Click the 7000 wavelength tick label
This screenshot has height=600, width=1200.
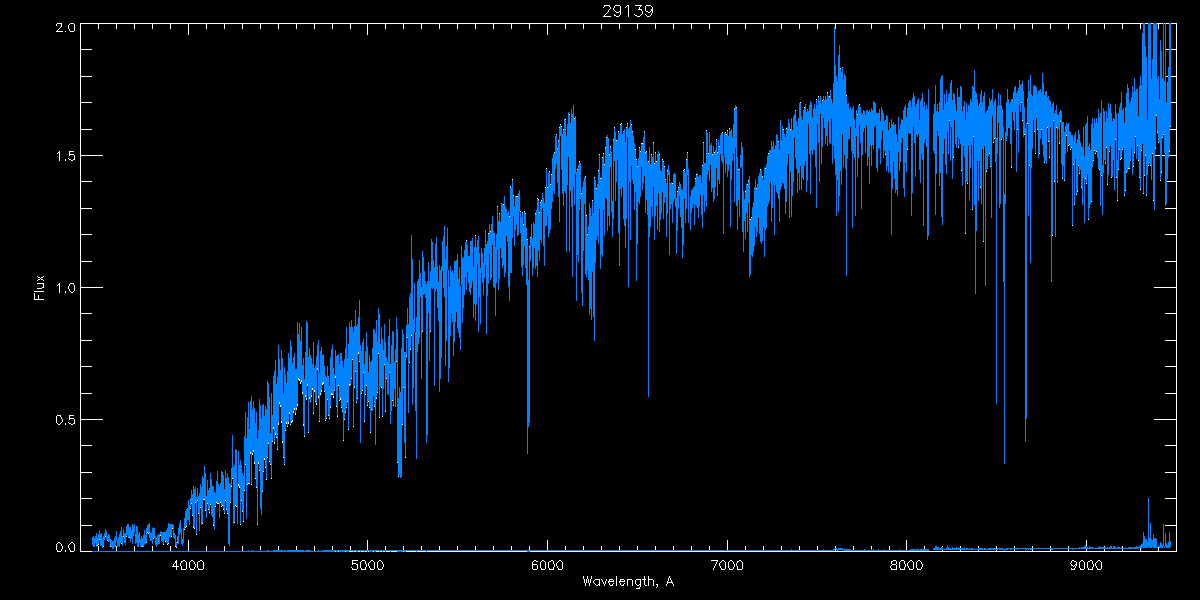point(727,565)
